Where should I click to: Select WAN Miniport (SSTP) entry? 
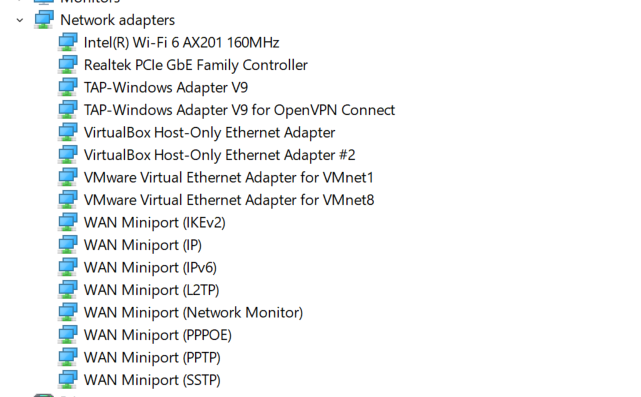pos(152,380)
